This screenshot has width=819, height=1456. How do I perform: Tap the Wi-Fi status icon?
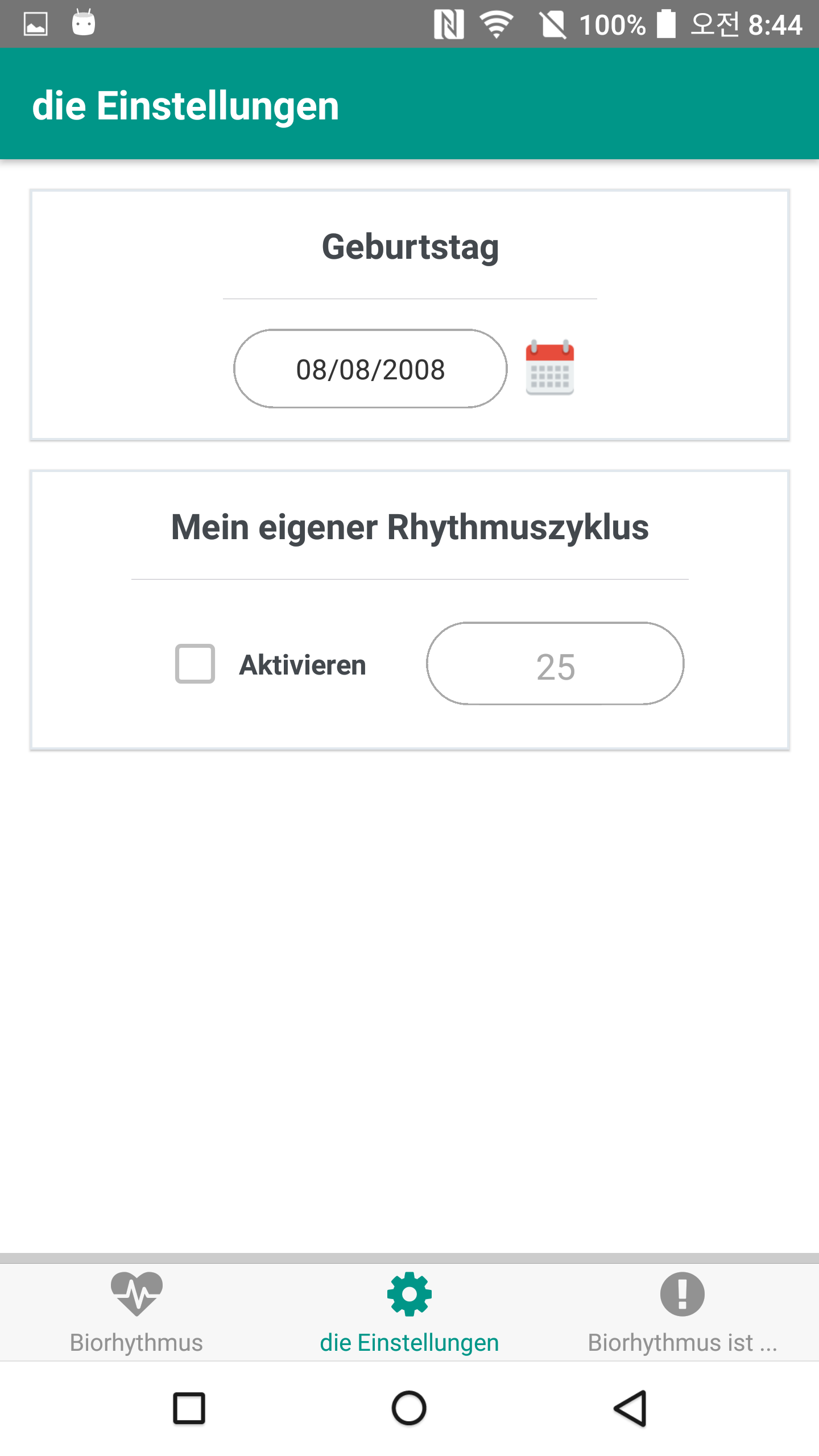[x=497, y=24]
